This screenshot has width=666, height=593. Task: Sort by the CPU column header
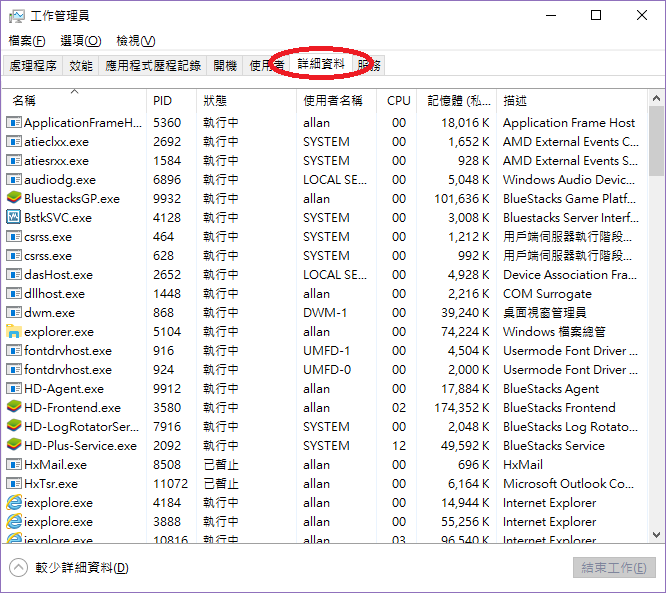tap(397, 101)
